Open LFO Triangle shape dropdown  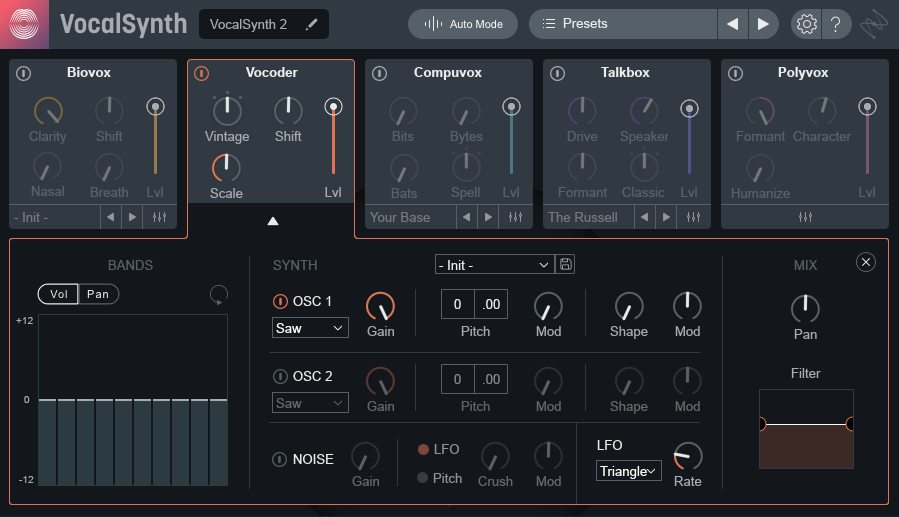point(628,471)
